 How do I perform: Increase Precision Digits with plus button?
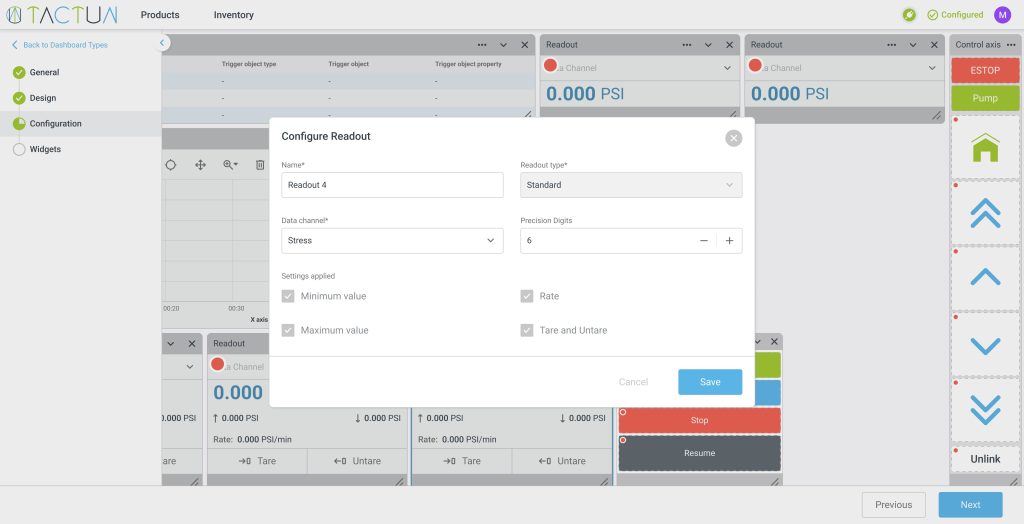pos(729,240)
